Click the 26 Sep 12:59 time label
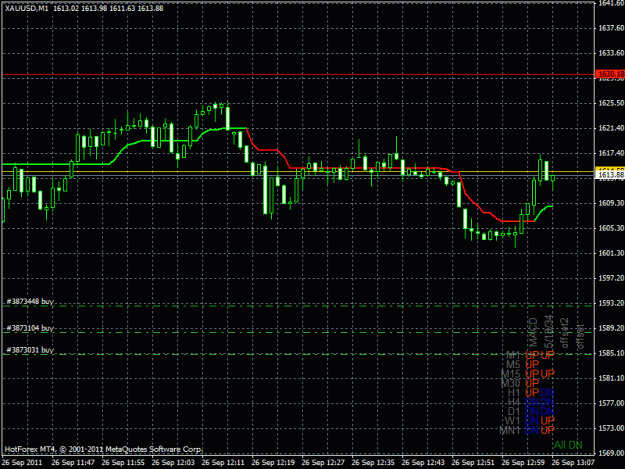 pyautogui.click(x=523, y=463)
